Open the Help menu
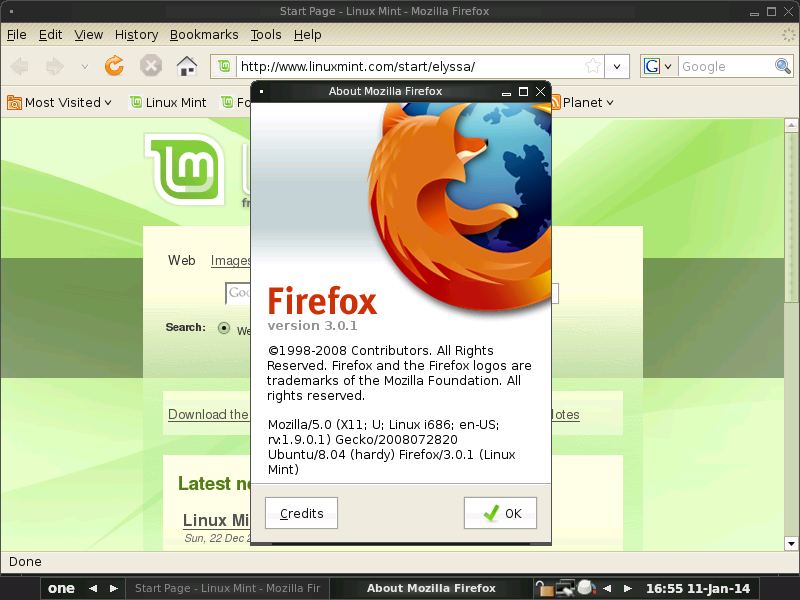800x600 pixels. click(308, 35)
